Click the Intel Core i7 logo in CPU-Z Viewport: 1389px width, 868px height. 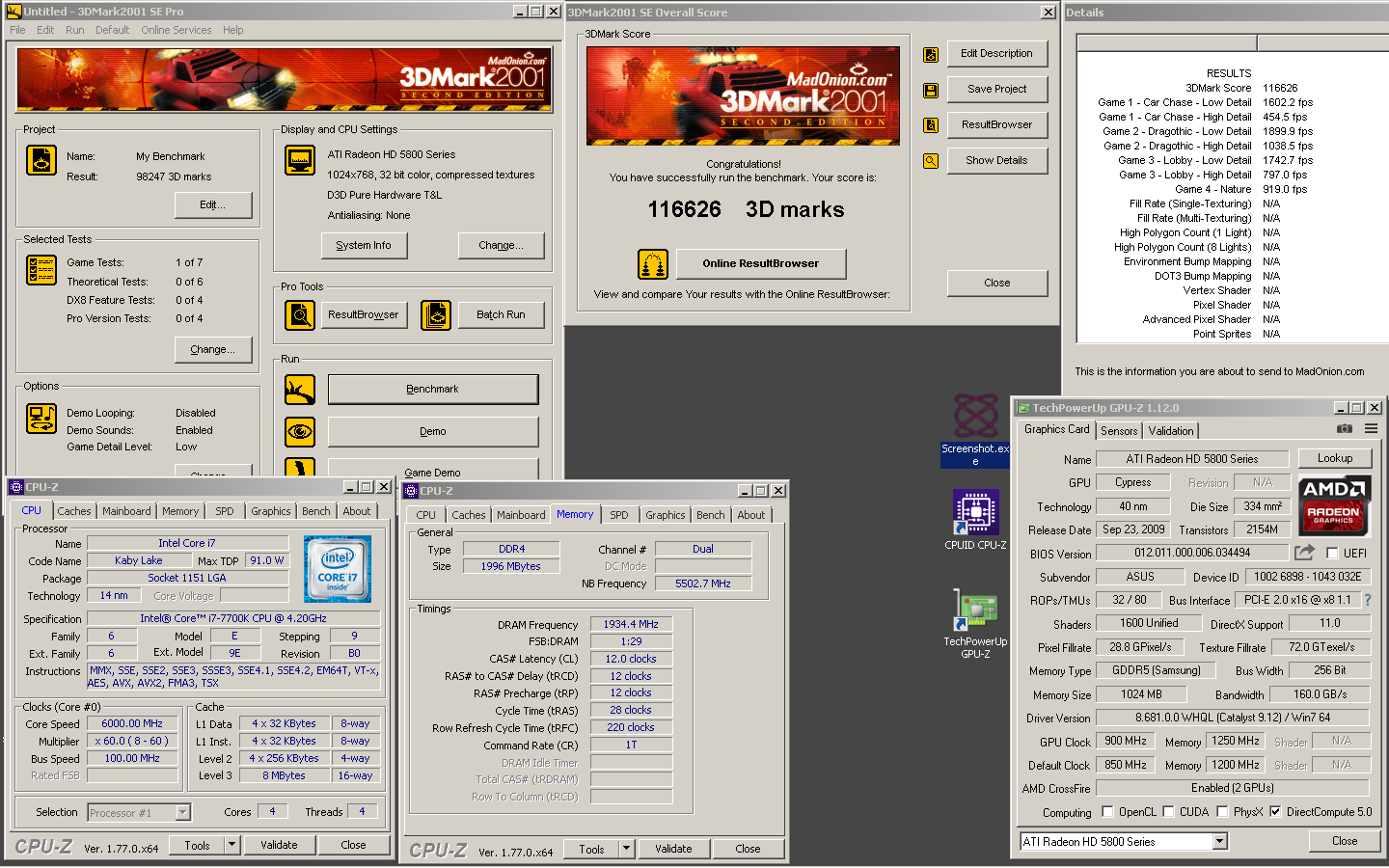click(x=338, y=570)
